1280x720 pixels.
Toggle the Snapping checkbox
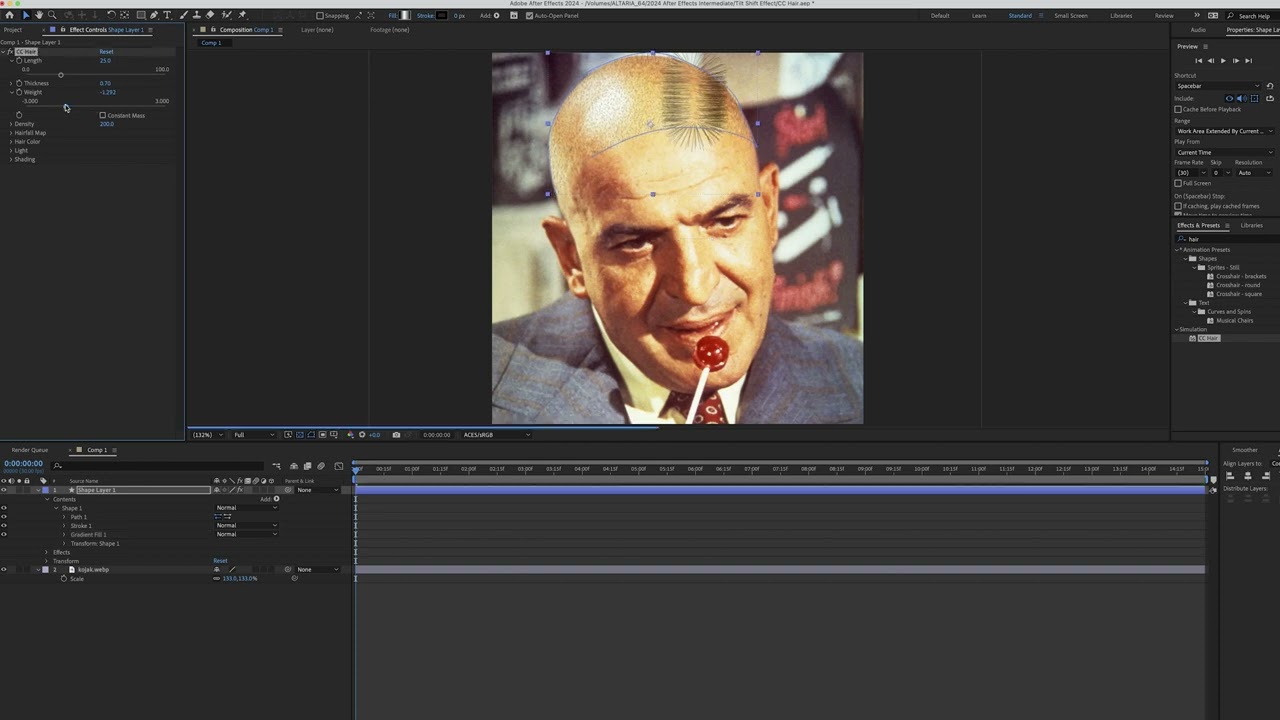320,16
